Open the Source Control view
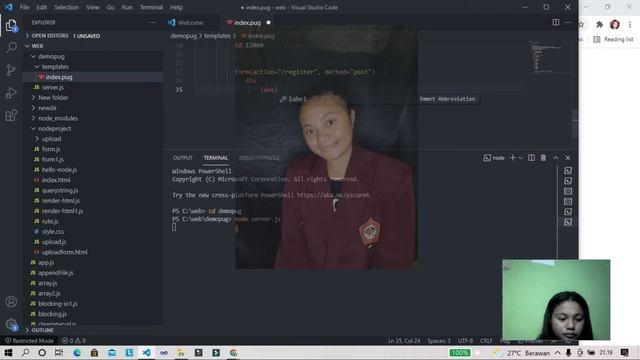Image resolution: width=640 pixels, height=360 pixels. [x=11, y=70]
